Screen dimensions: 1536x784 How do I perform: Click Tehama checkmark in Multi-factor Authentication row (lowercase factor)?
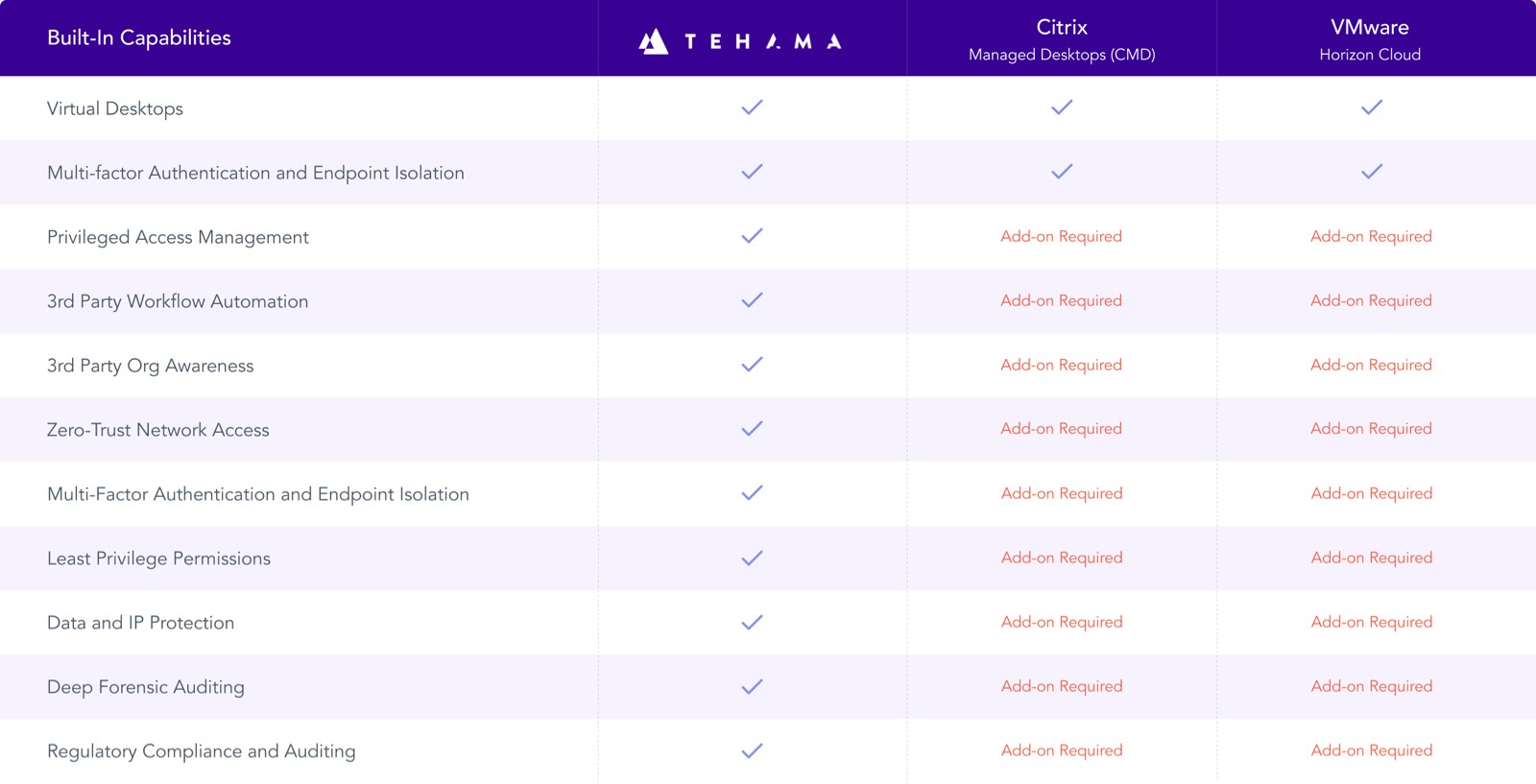753,172
